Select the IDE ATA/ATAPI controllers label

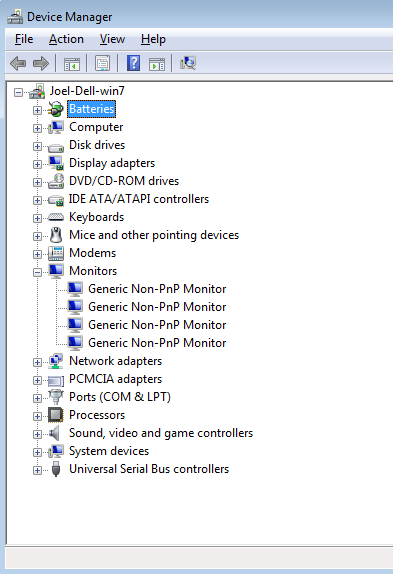[x=139, y=199]
